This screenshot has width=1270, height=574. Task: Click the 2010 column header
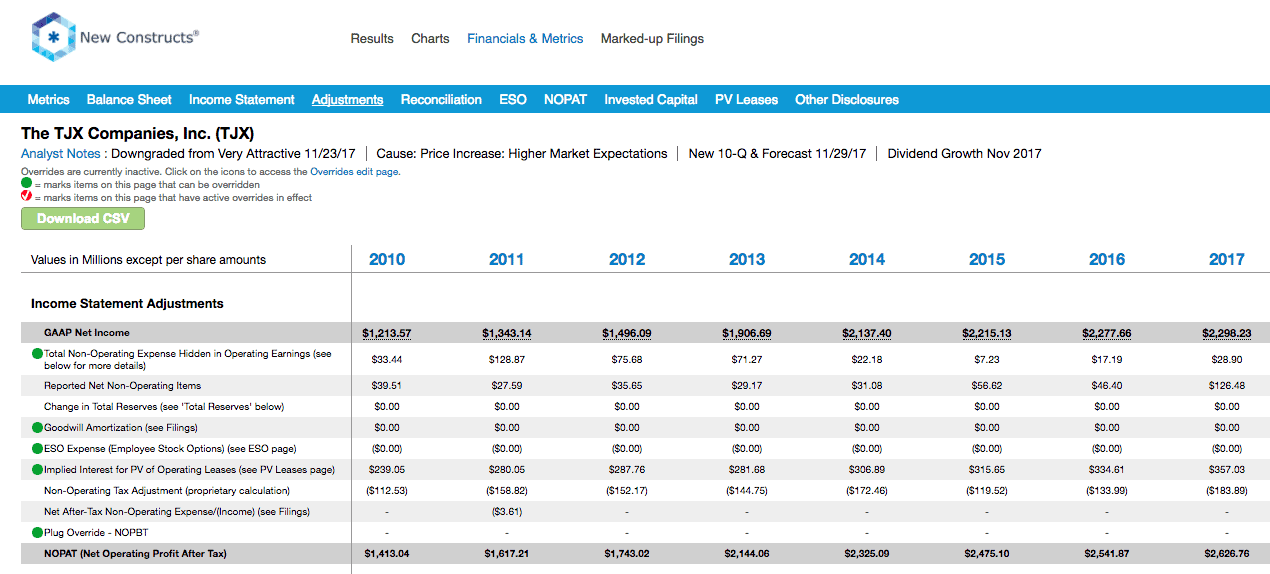(x=387, y=259)
